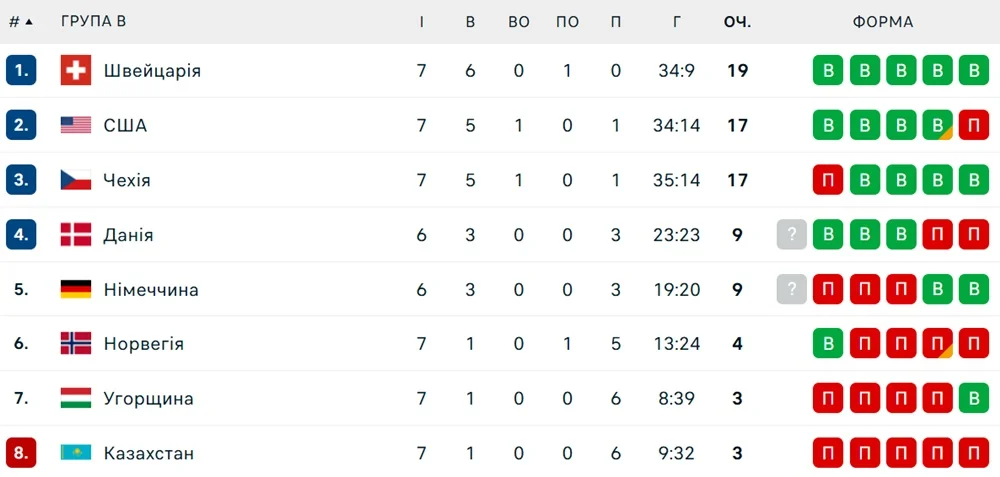Viewport: 1000px width, 477px height.
Task: Sort table by the # rank column
Action: pos(21,22)
